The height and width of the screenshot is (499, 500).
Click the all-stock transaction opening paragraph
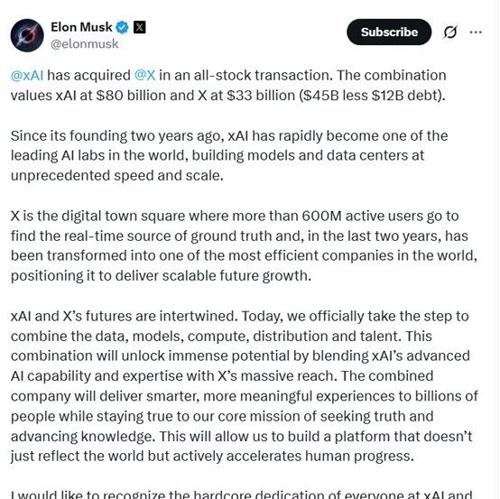[x=228, y=85]
